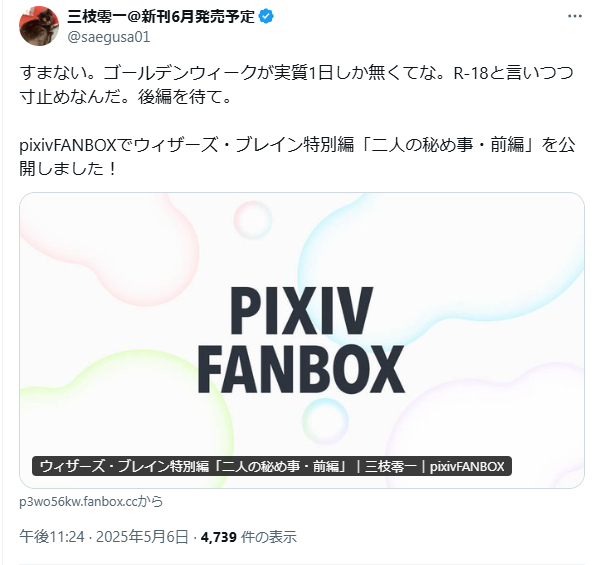
Task: Click the @saegusa01 handle
Action: point(109,37)
